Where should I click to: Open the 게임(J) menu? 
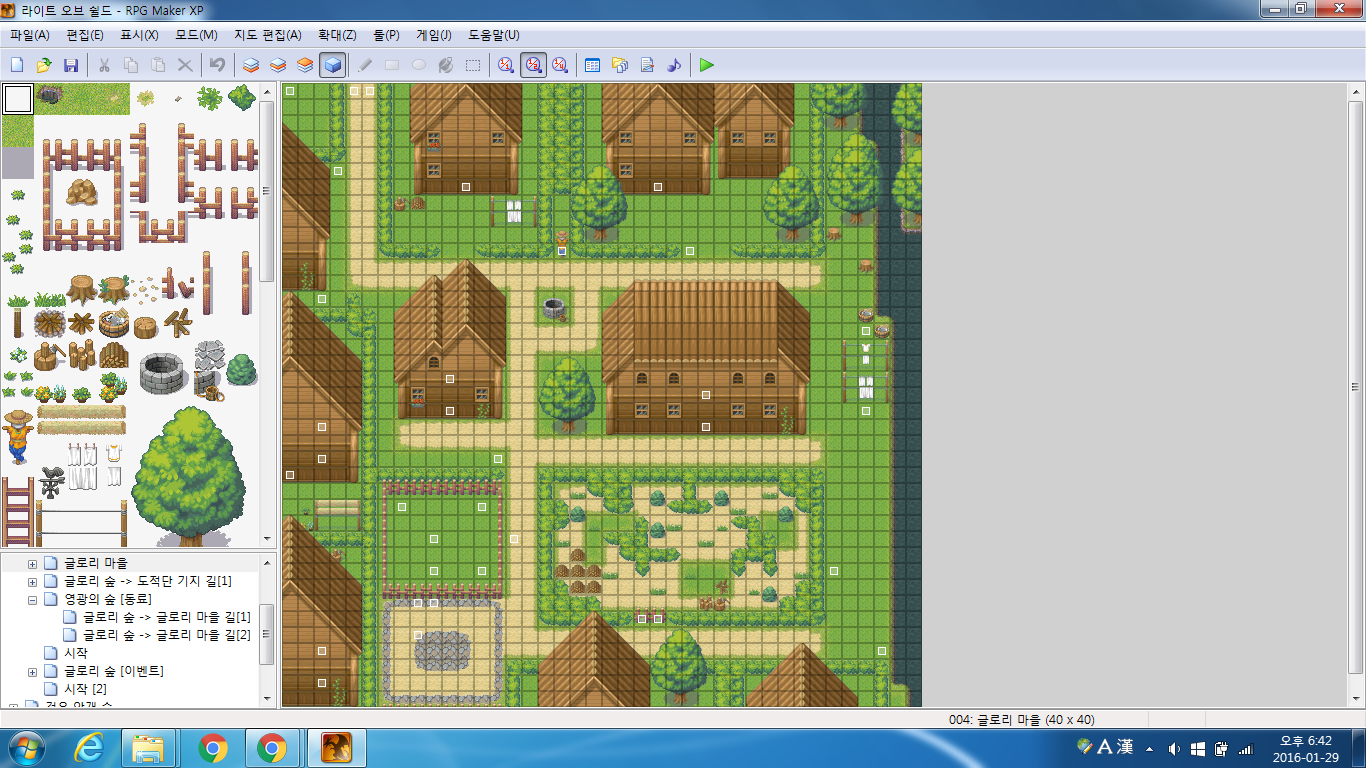(x=433, y=35)
